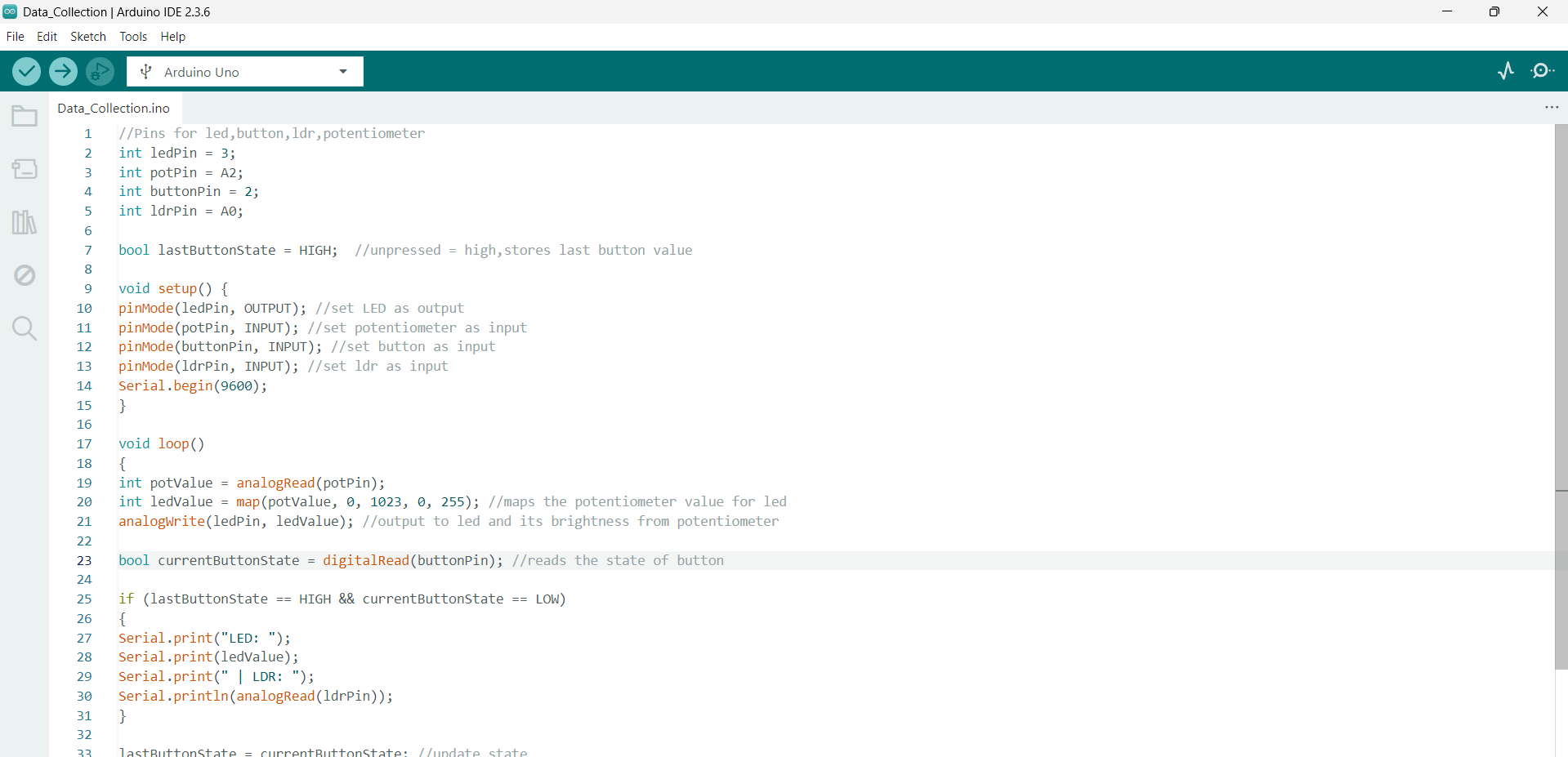1568x757 pixels.
Task: Click 'Serial.println(analogRead(ldrPin));' line
Action: pyautogui.click(x=256, y=697)
